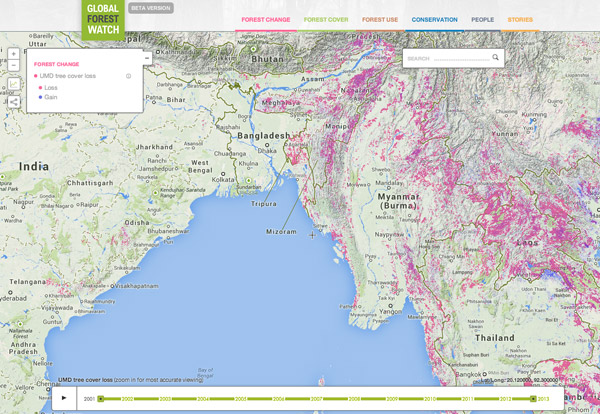The width and height of the screenshot is (600, 414).
Task: Open the analysis chart tool
Action: (13, 85)
